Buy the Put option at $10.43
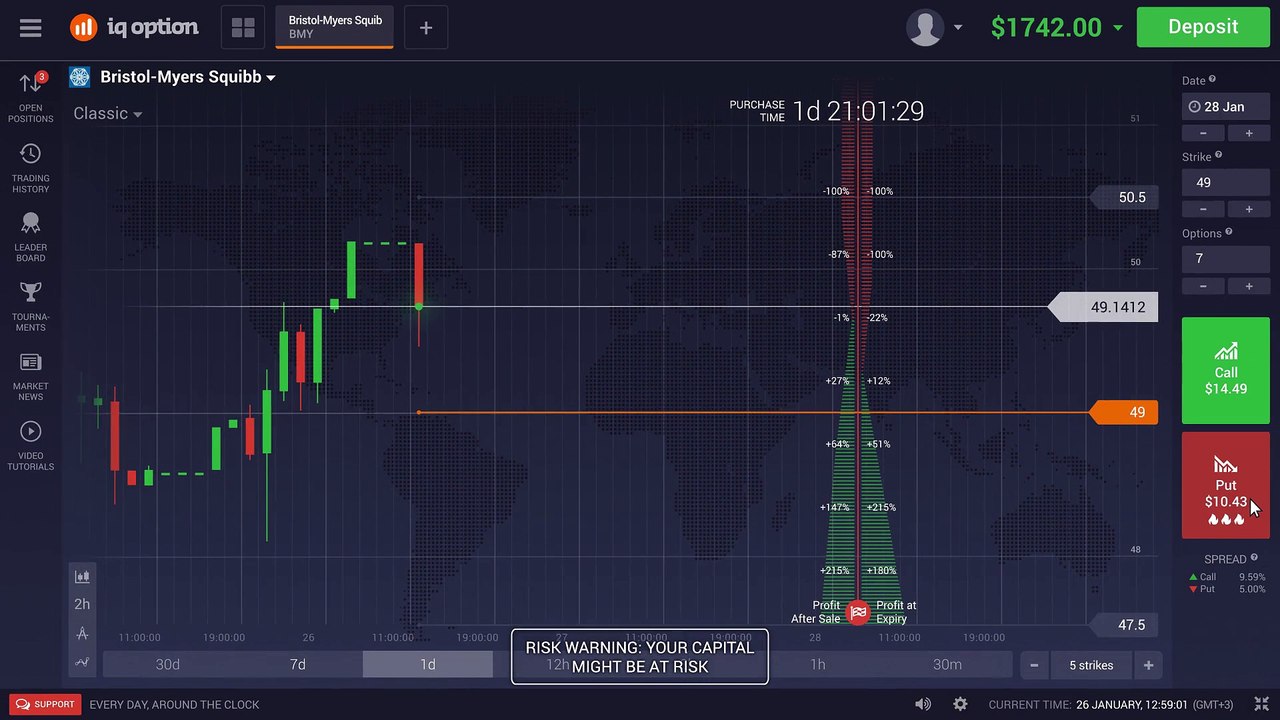1280x720 pixels. pyautogui.click(x=1225, y=485)
